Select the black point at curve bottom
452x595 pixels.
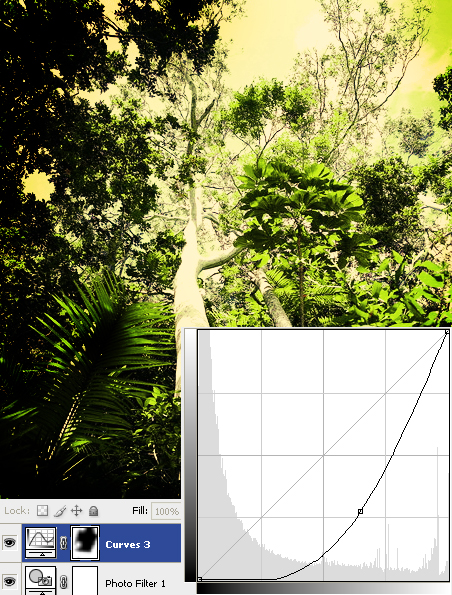click(x=200, y=579)
